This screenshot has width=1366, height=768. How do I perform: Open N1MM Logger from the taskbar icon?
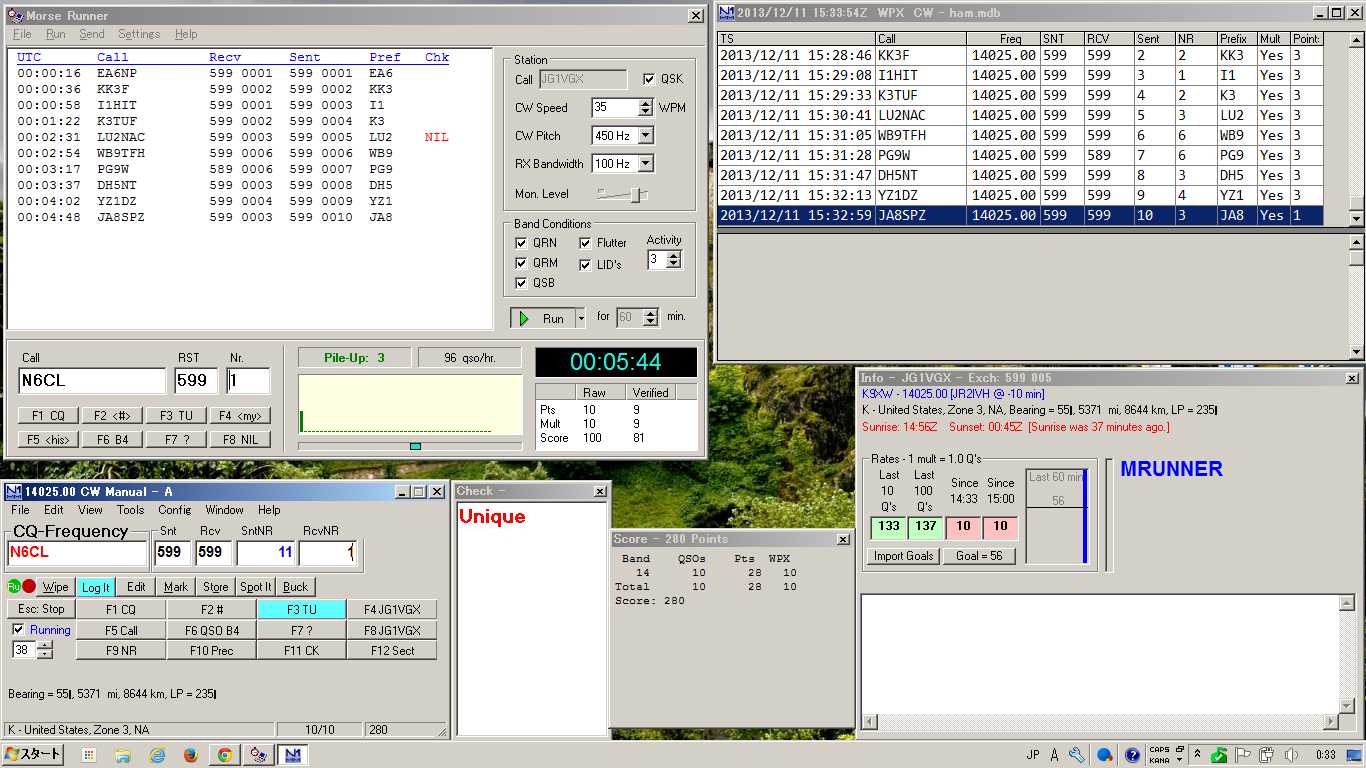tap(293, 755)
